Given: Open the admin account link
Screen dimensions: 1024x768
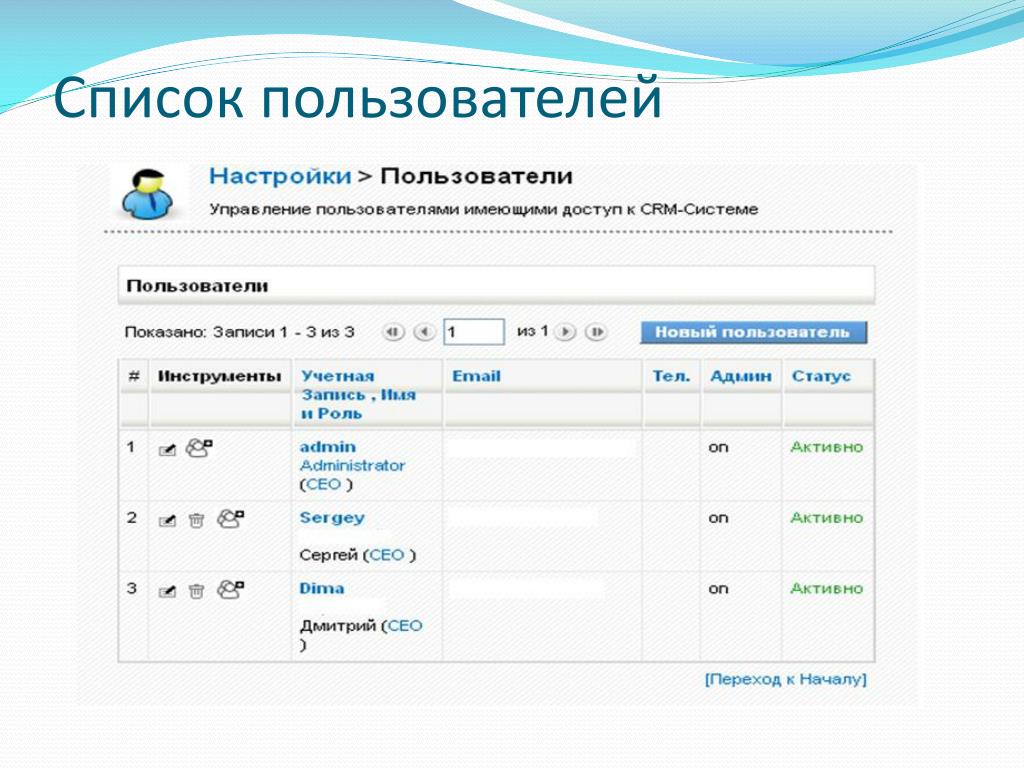Looking at the screenshot, I should tap(328, 447).
